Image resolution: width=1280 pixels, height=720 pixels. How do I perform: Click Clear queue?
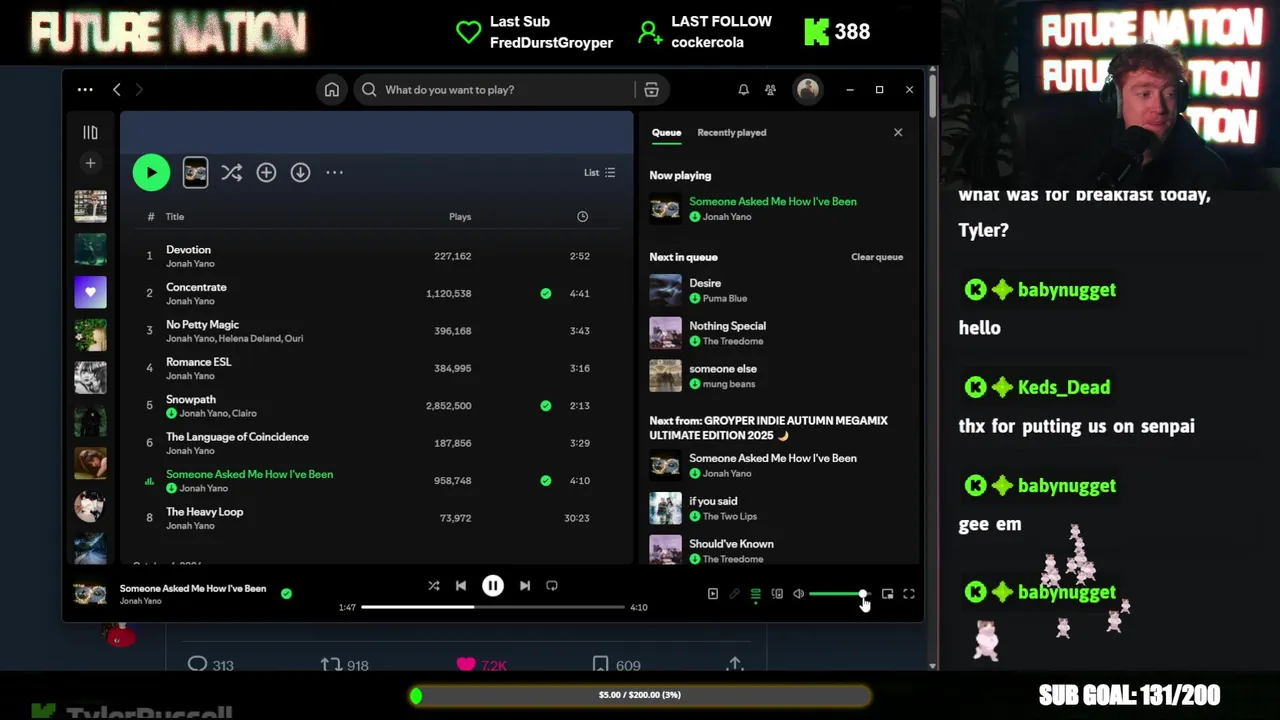[x=877, y=257]
